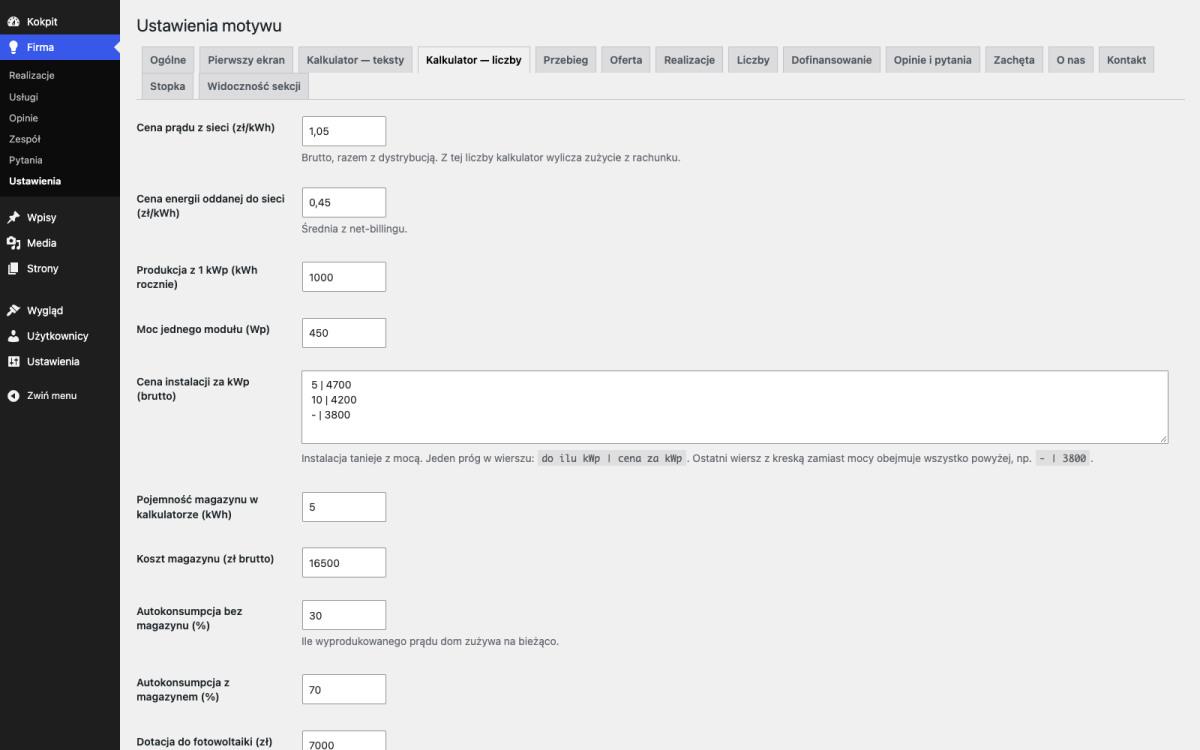Screen dimensions: 1200x750
Task: Open the Zespół submenu link
Action: [x=25, y=139]
